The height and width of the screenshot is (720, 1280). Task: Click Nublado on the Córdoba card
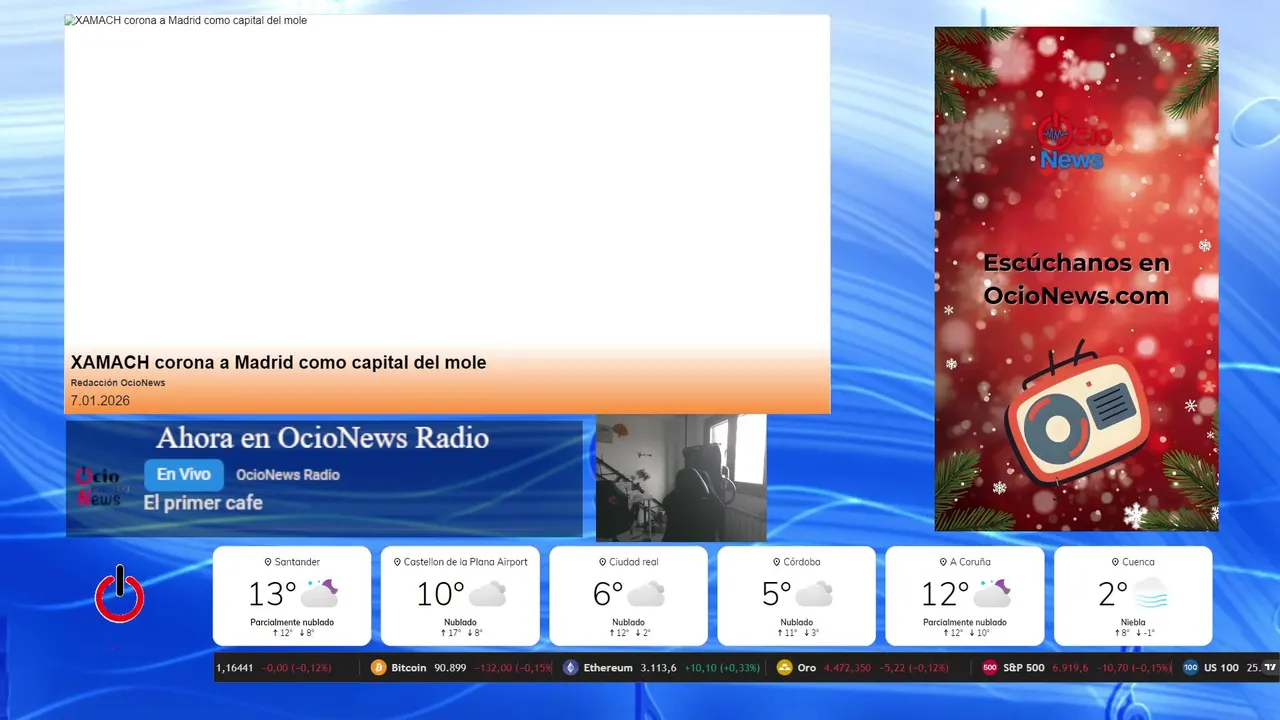coord(797,622)
